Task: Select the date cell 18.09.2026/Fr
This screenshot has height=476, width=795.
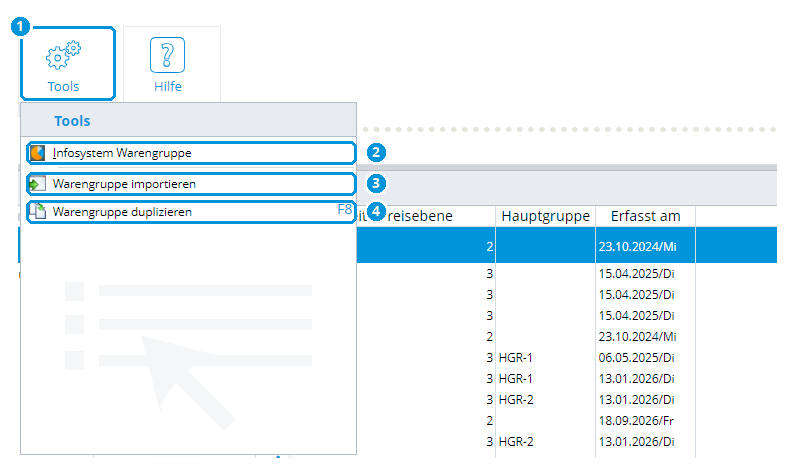Action: (x=636, y=421)
